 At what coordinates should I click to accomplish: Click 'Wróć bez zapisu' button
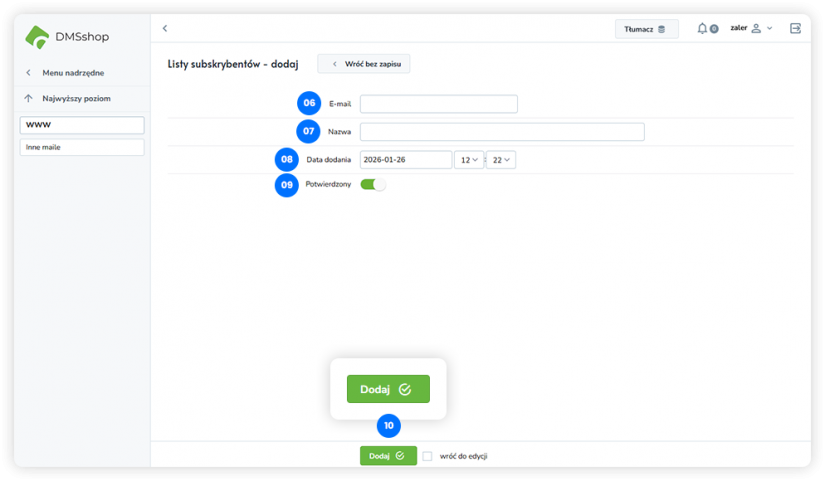(364, 64)
